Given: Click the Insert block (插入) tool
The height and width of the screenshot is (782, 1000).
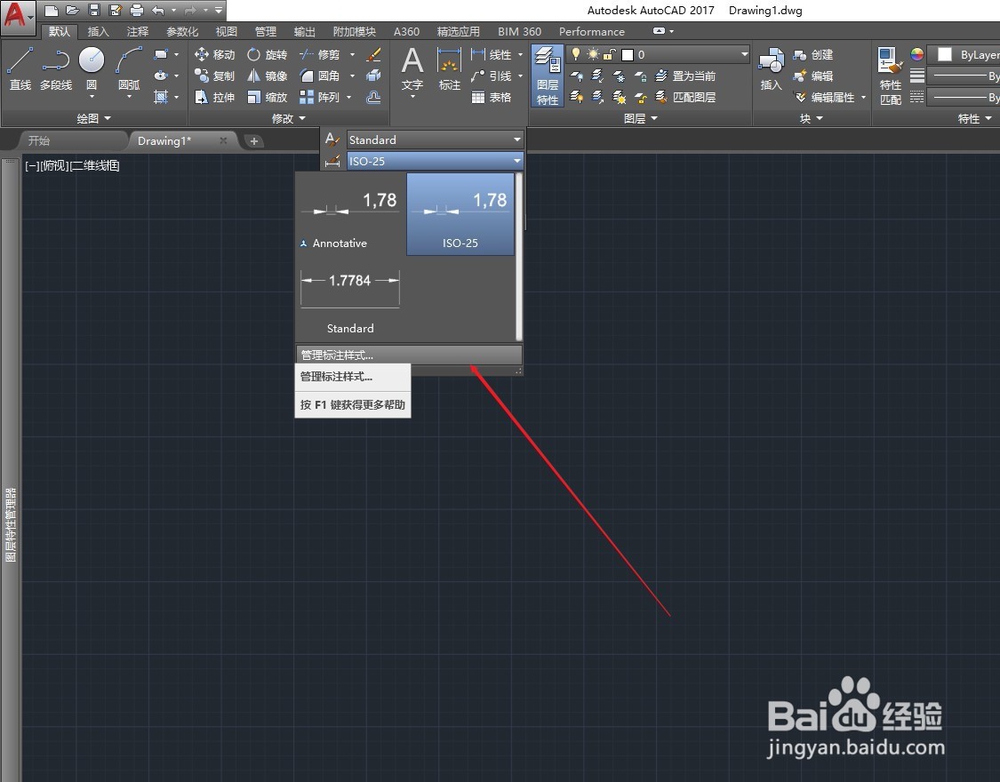Looking at the screenshot, I should [771, 69].
